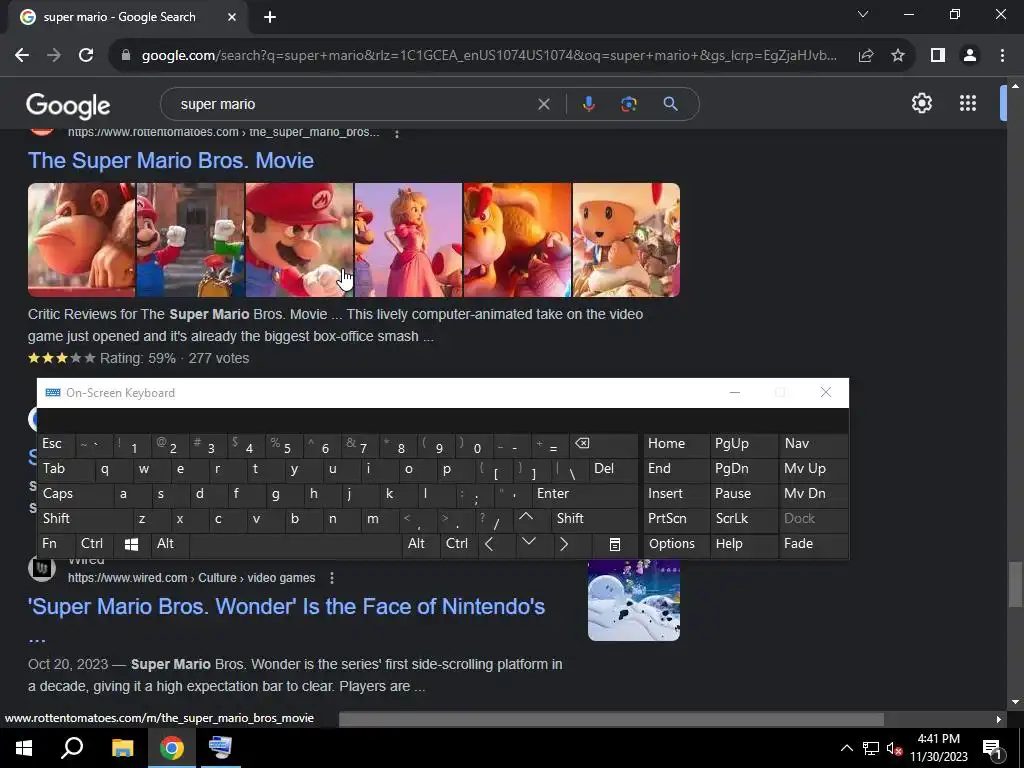Click the Toad movie thumbnail
The width and height of the screenshot is (1024, 768).
(626, 240)
